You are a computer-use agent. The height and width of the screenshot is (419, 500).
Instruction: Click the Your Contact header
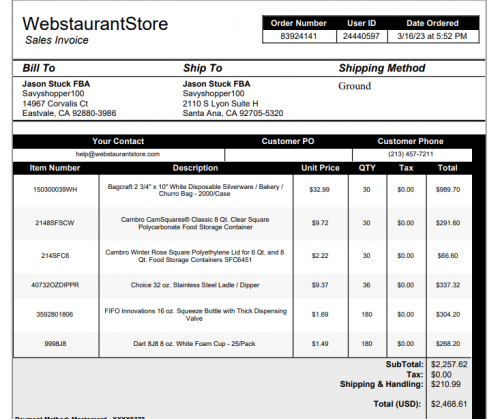coord(118,141)
